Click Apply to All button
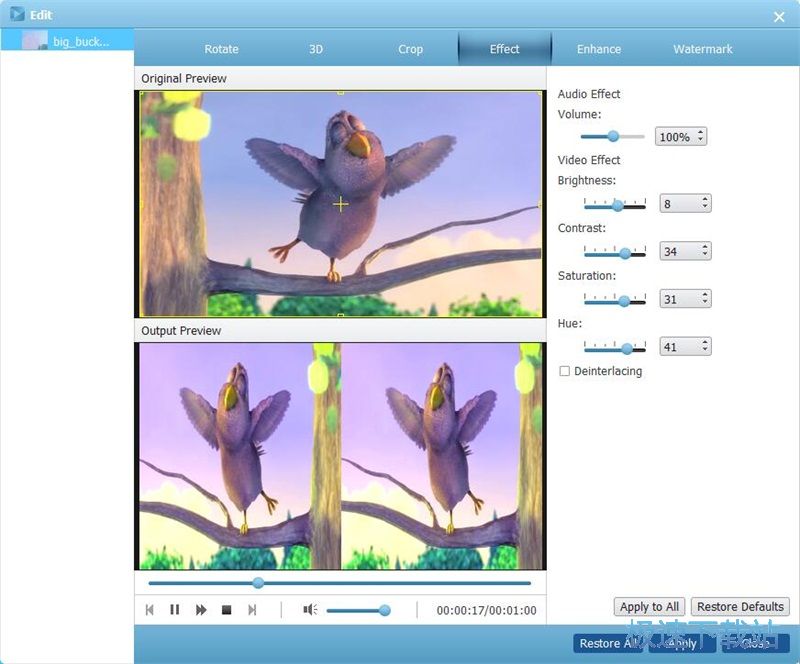The height and width of the screenshot is (664, 800). [649, 607]
